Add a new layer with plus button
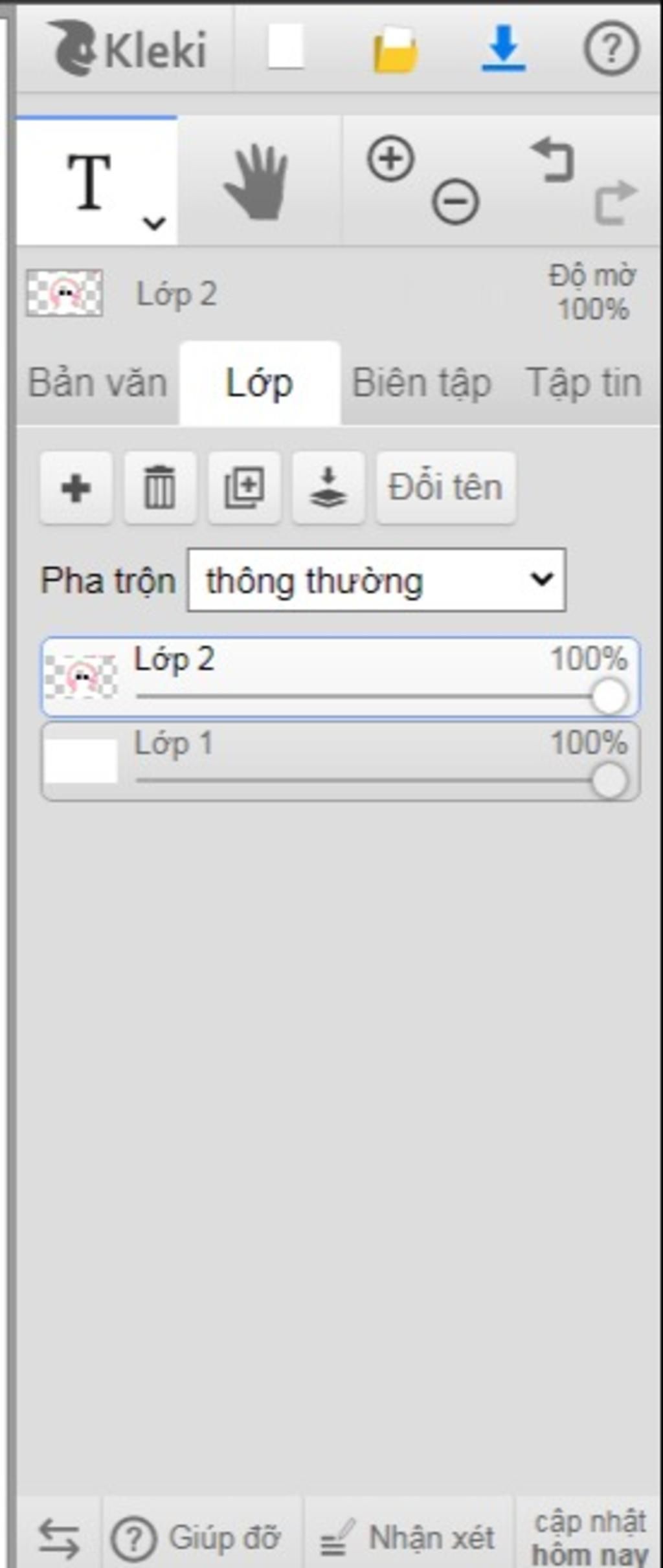The image size is (663, 1568). coord(76,488)
